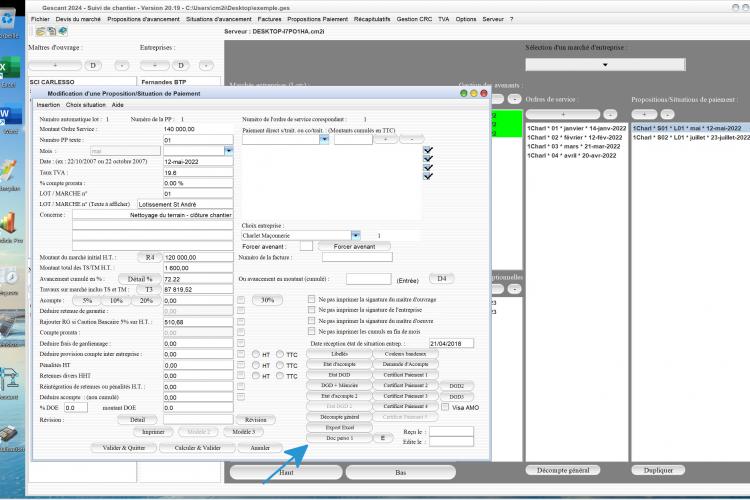The image size is (750, 500).
Task: Open the Aide menu in the dialog
Action: pyautogui.click(x=118, y=105)
